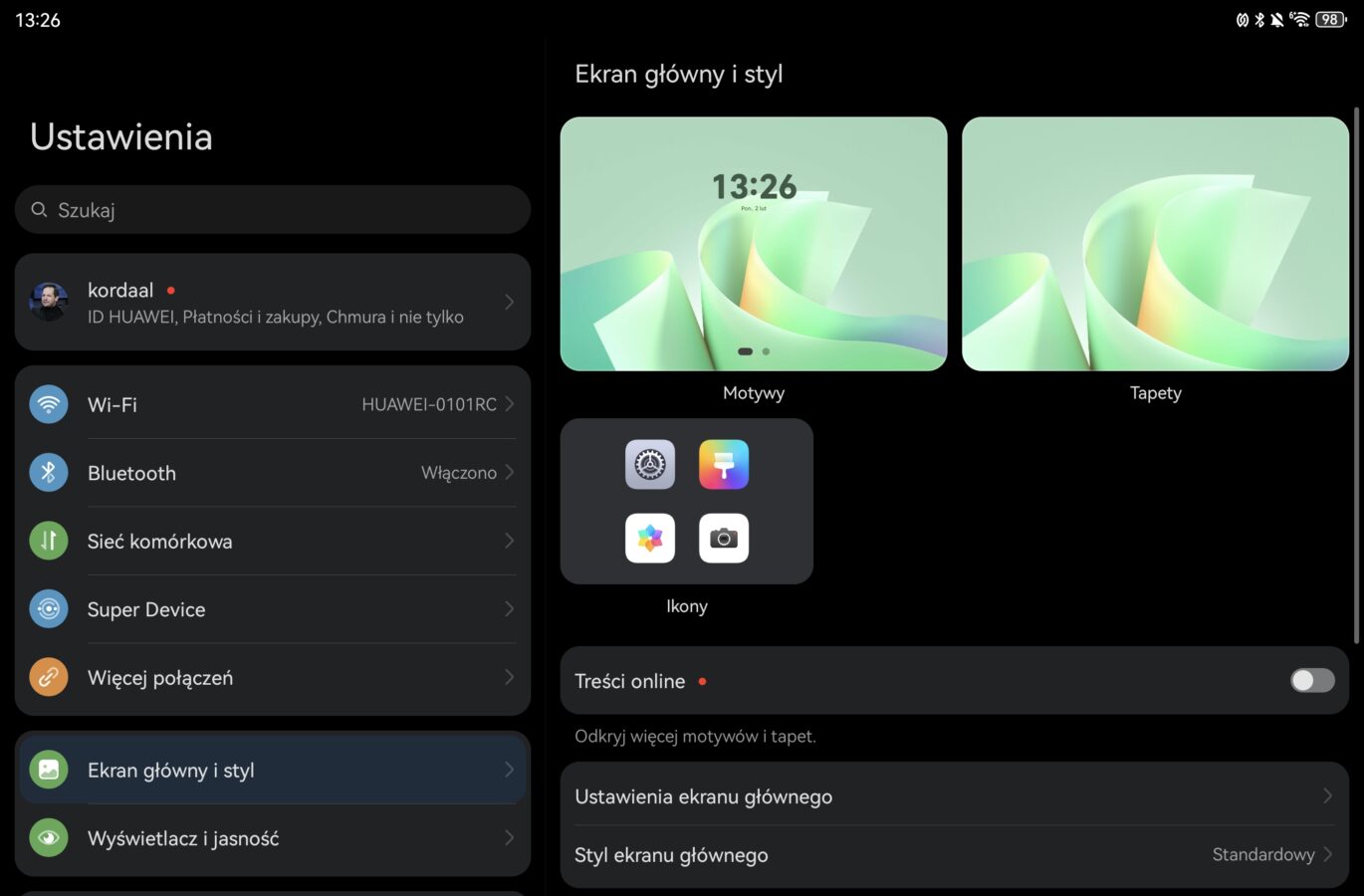Open Ustawienia ekranu głównego chevron
1364x896 pixels.
click(x=1326, y=795)
